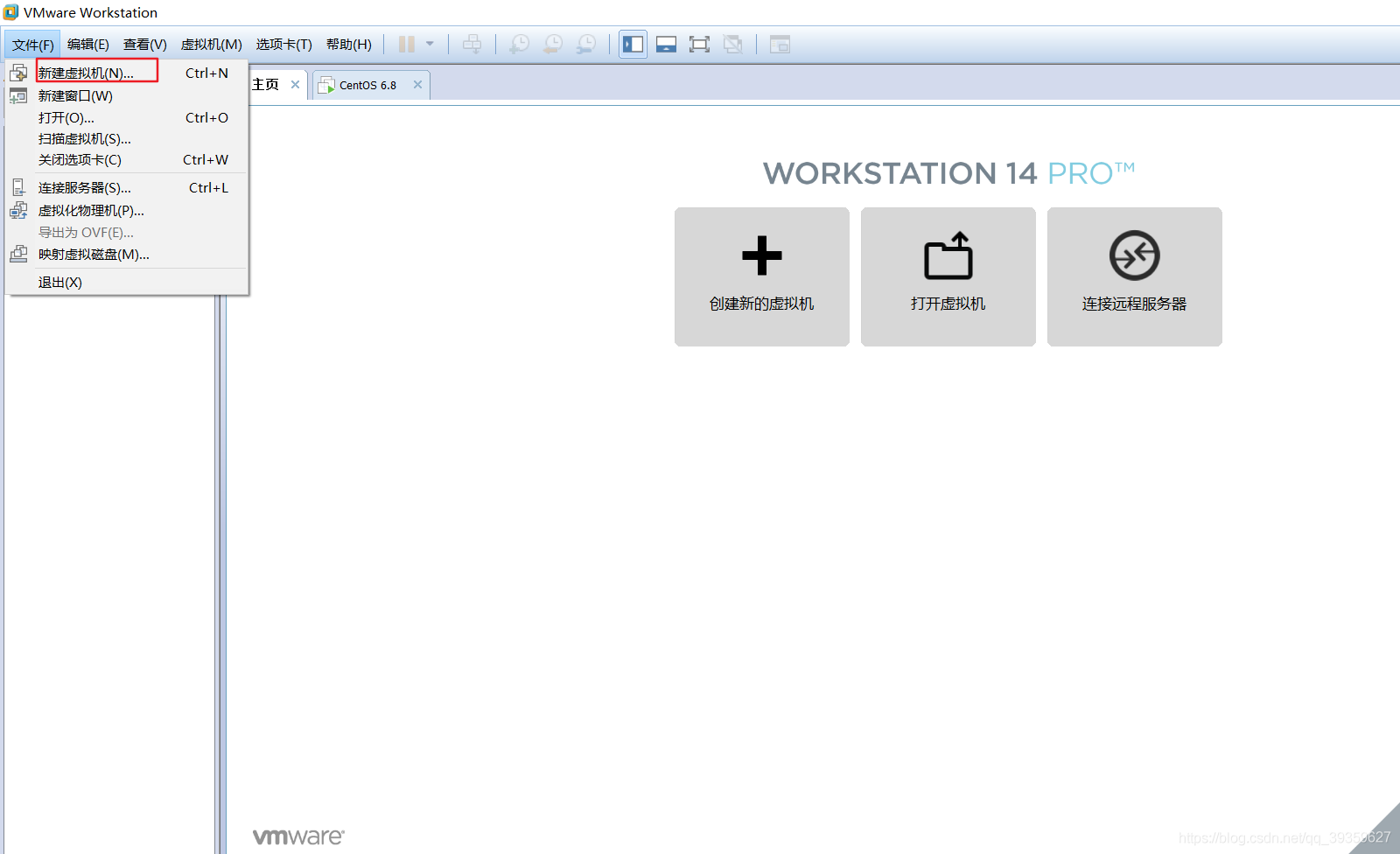Select 打开(O)... menu entry
This screenshot has height=854, width=1400.
click(x=127, y=117)
